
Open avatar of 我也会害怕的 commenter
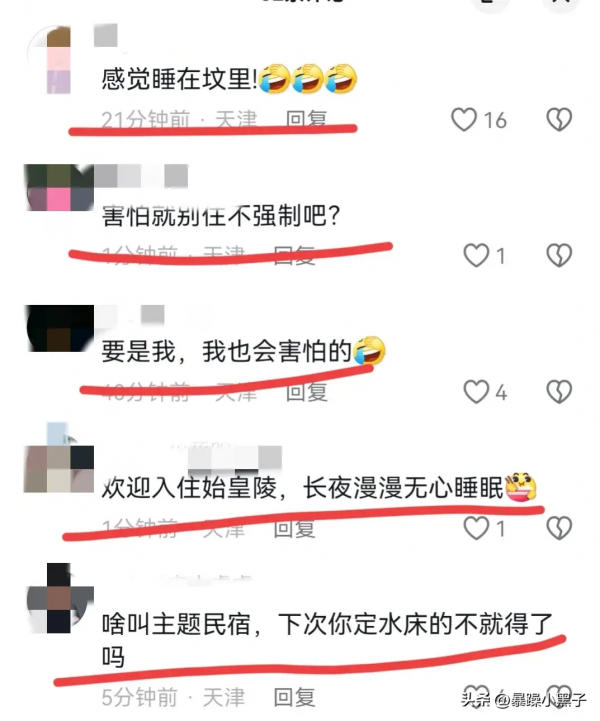[x=60, y=328]
